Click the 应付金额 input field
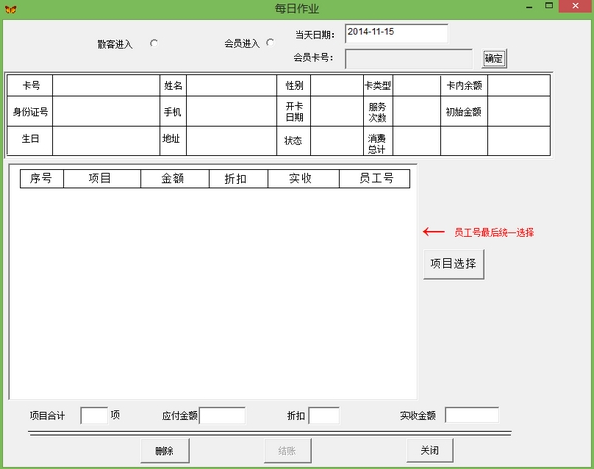The height and width of the screenshot is (469, 594). (x=222, y=416)
